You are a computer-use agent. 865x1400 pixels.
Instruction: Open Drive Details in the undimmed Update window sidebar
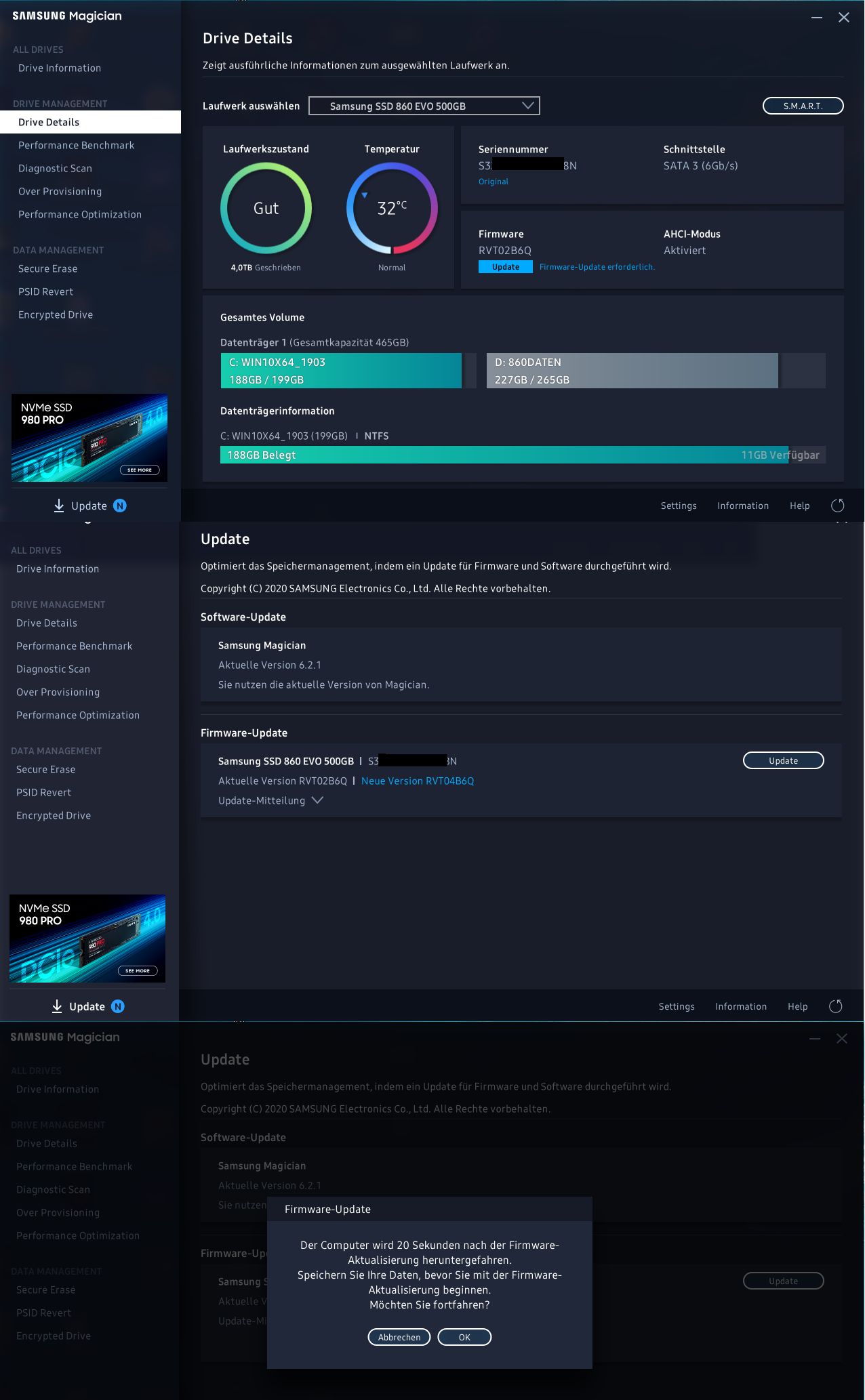click(47, 623)
